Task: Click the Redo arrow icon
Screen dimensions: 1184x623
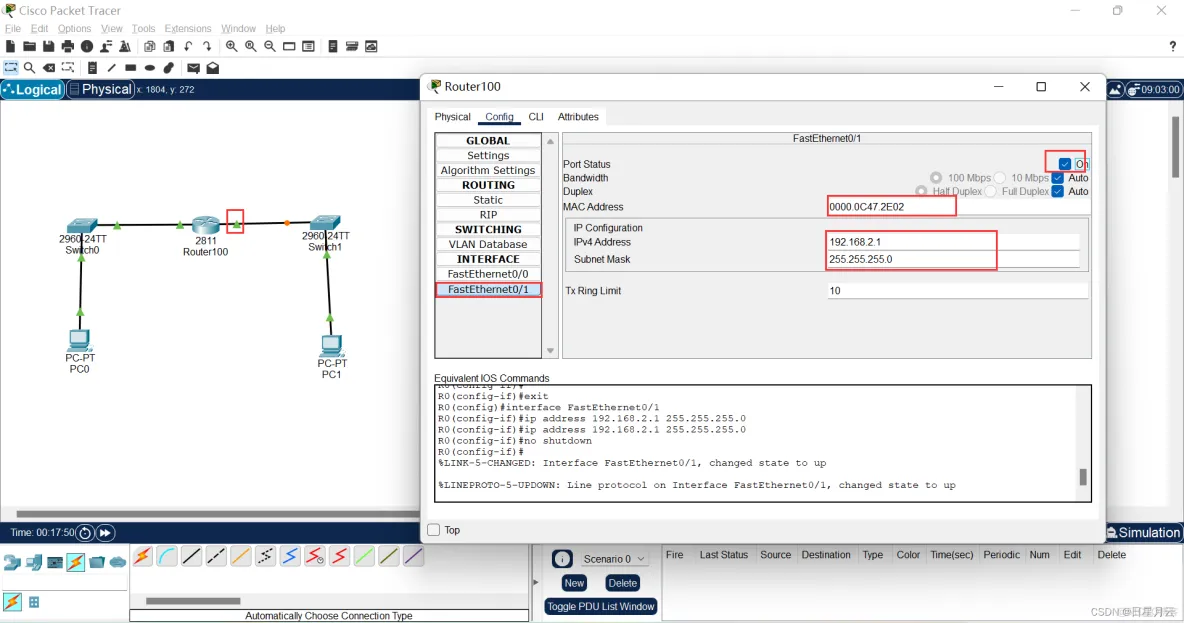Action: [207, 47]
